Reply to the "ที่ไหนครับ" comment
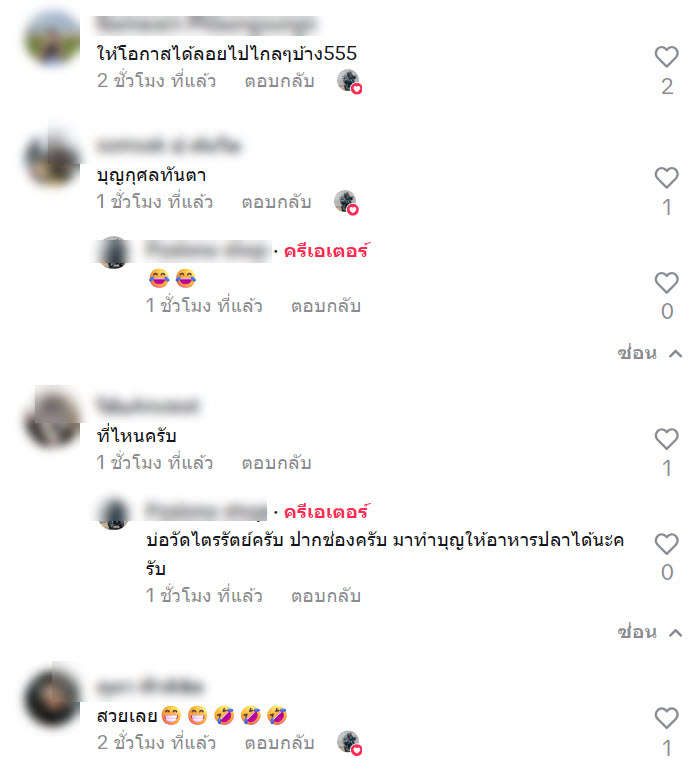The height and width of the screenshot is (771, 695). coord(276,463)
